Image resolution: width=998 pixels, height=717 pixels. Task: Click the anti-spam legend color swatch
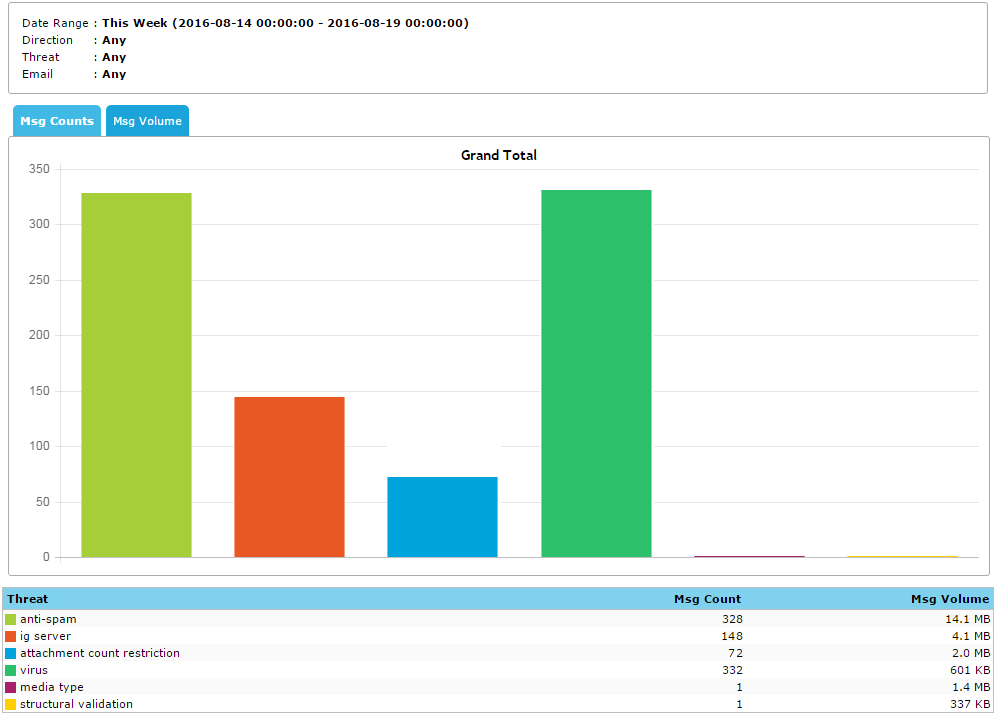coord(11,620)
